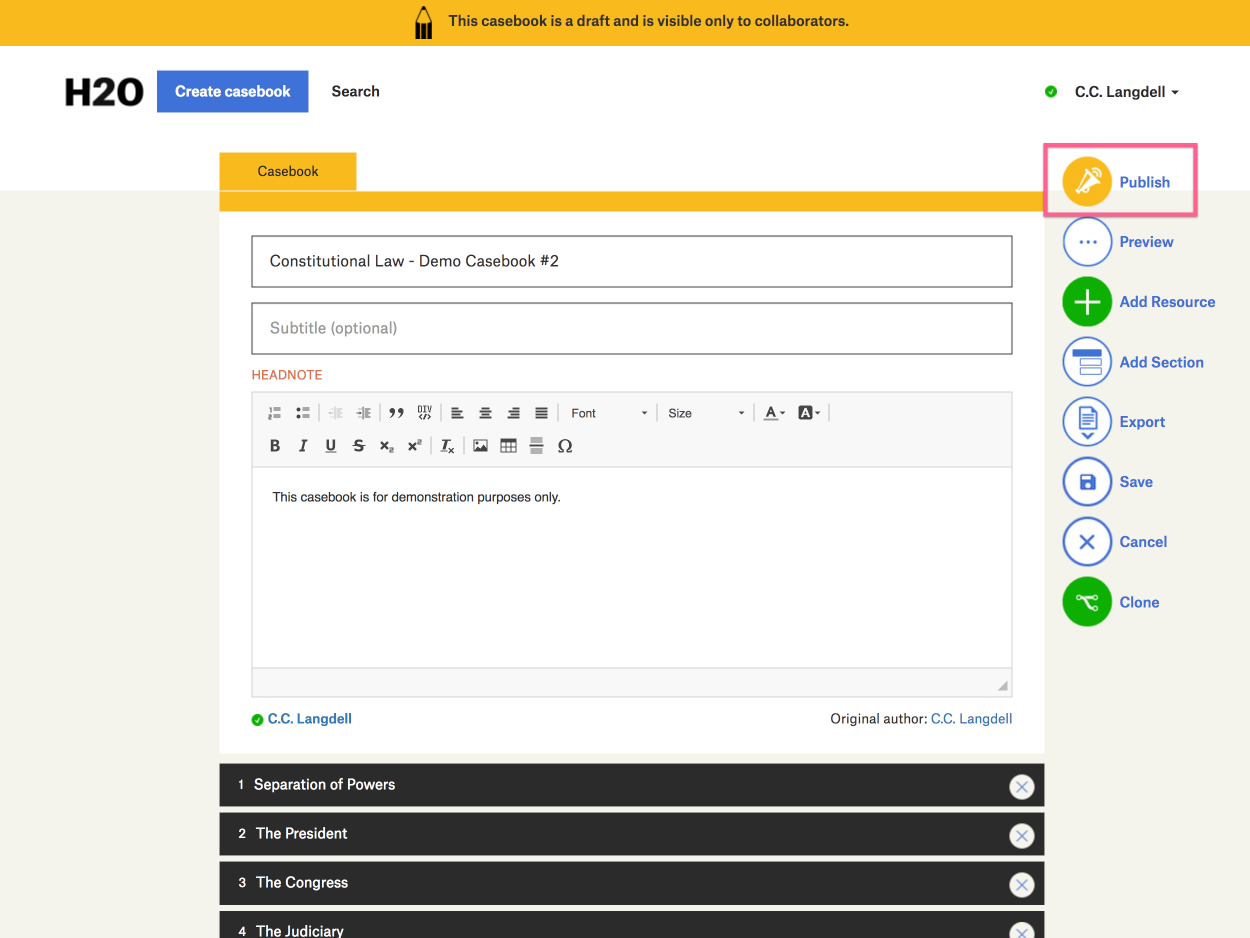The width and height of the screenshot is (1250, 938).
Task: Export the casebook
Action: pyautogui.click(x=1114, y=422)
